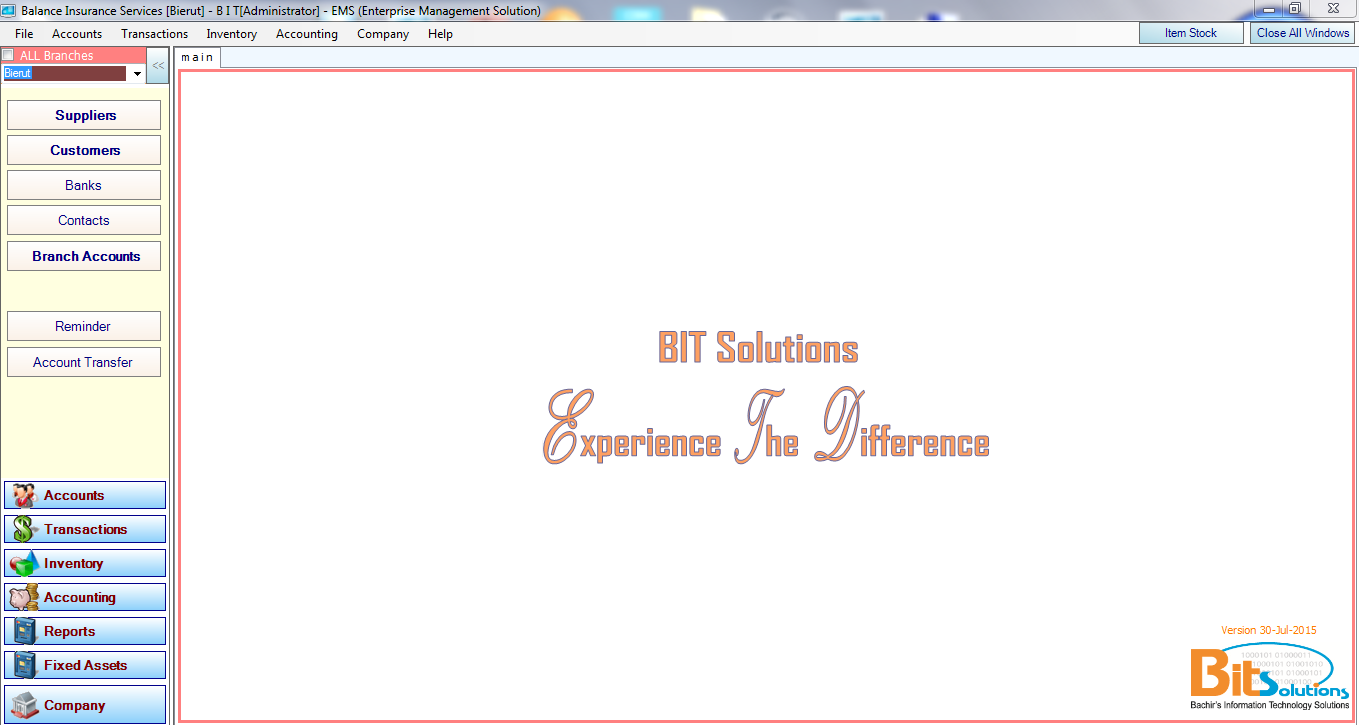This screenshot has width=1359, height=725.
Task: Click the Reports book icon
Action: tap(25, 631)
